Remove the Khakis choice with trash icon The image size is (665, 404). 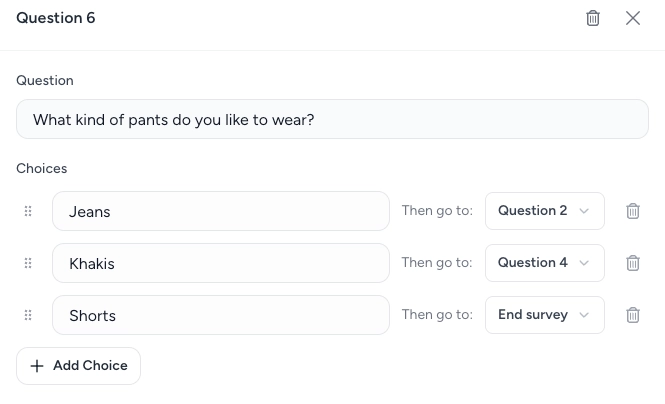633,263
